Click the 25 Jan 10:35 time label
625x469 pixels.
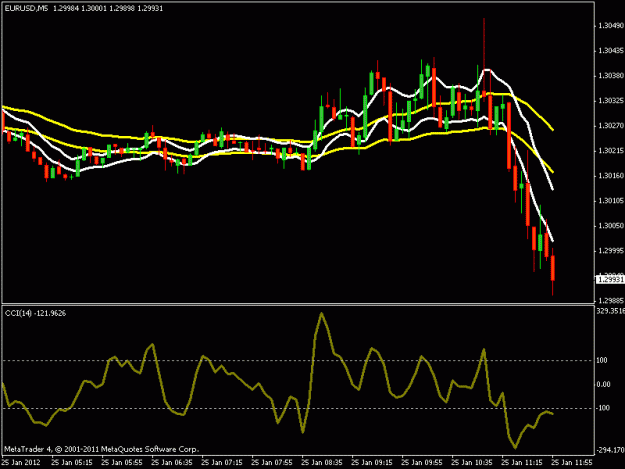(472, 463)
